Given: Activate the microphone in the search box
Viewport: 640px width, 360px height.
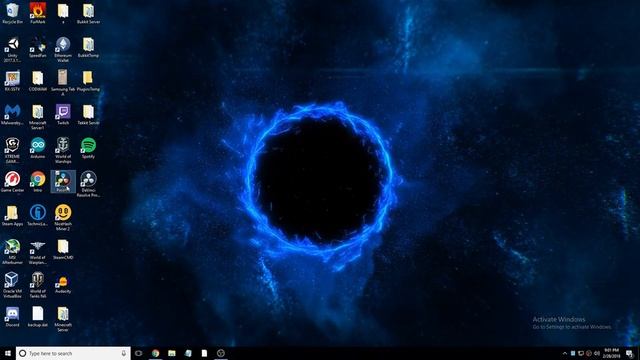Looking at the screenshot, I should coord(124,353).
